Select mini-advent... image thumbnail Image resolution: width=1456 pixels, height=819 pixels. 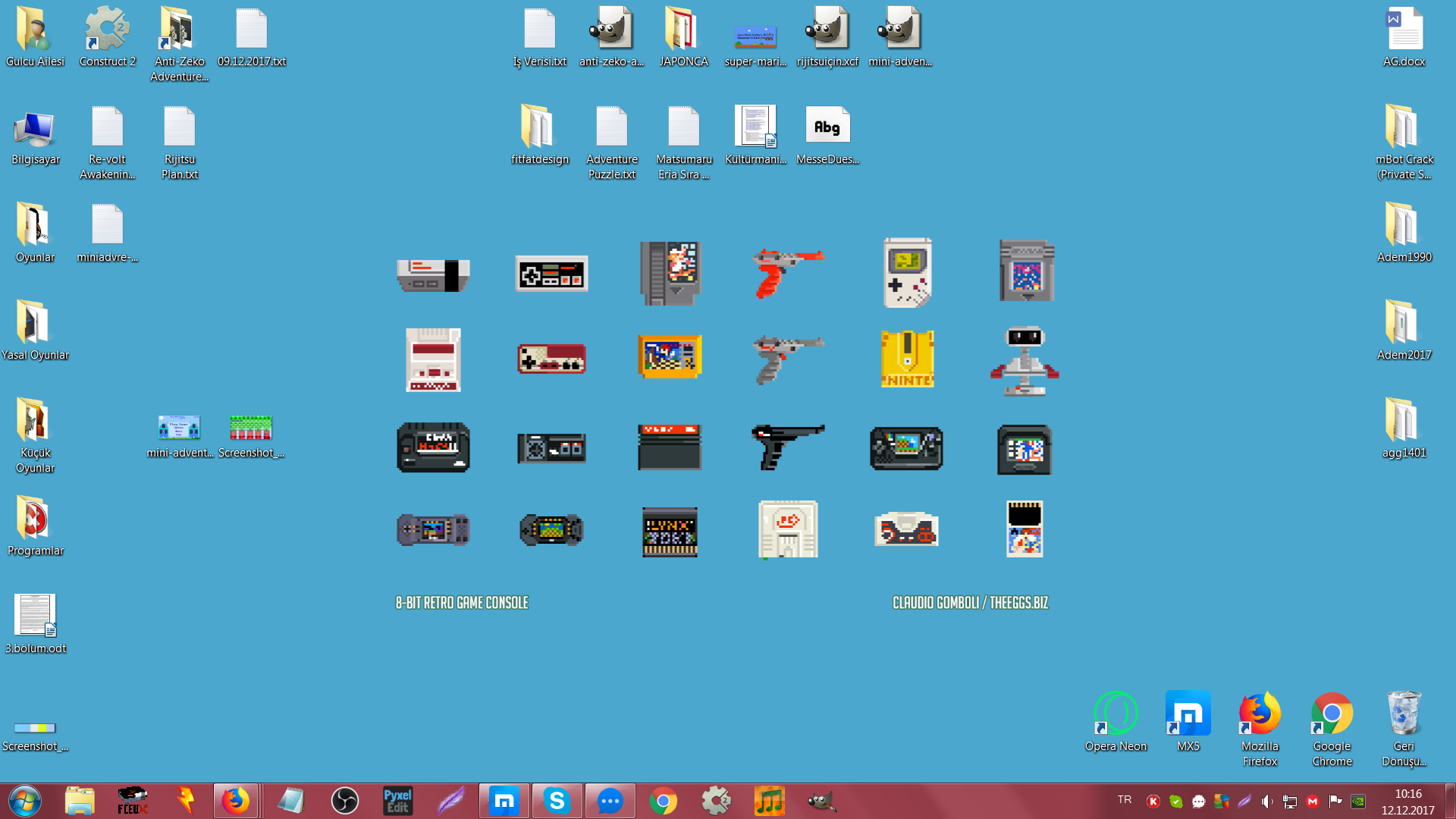click(x=180, y=436)
